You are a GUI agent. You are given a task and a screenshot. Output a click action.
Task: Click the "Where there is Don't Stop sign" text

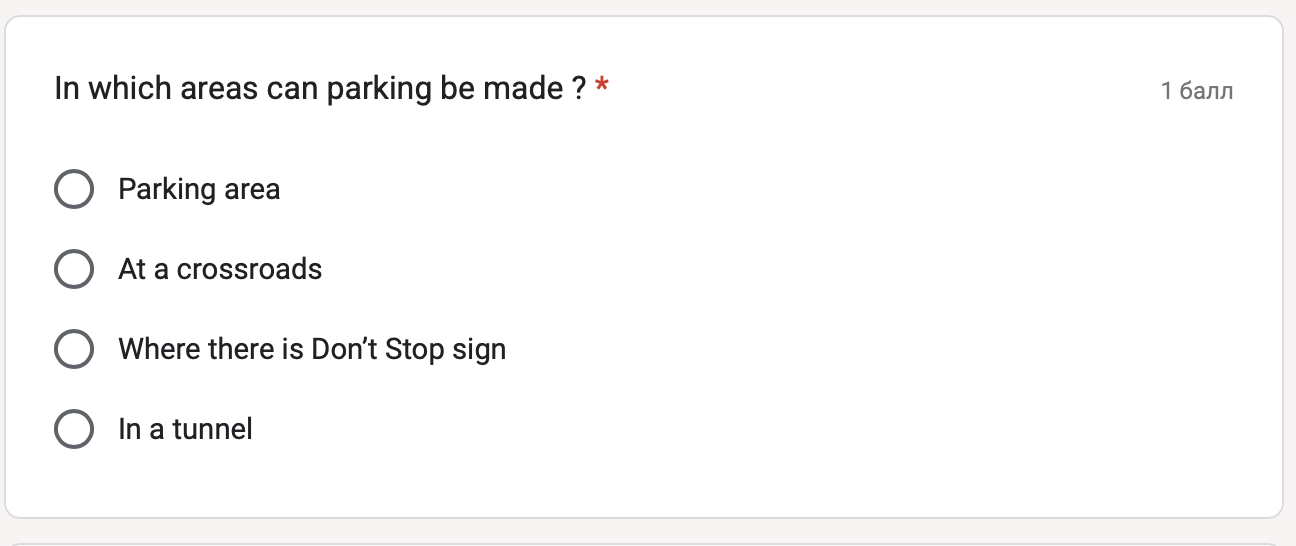pos(312,350)
